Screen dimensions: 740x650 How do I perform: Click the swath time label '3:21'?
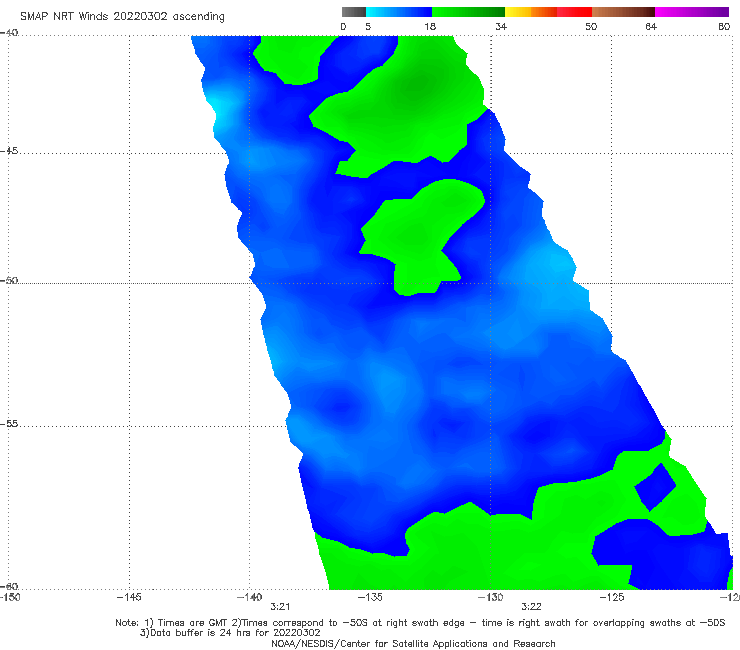[280, 607]
